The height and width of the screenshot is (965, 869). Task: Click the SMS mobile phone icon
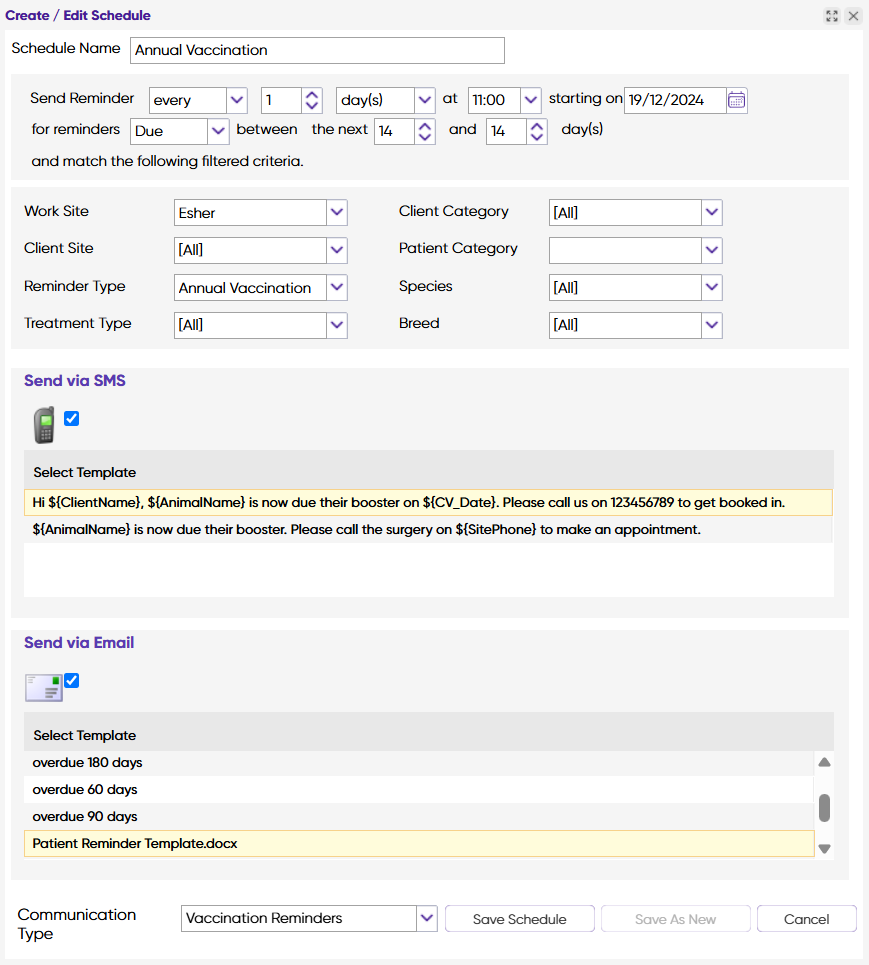[x=43, y=425]
